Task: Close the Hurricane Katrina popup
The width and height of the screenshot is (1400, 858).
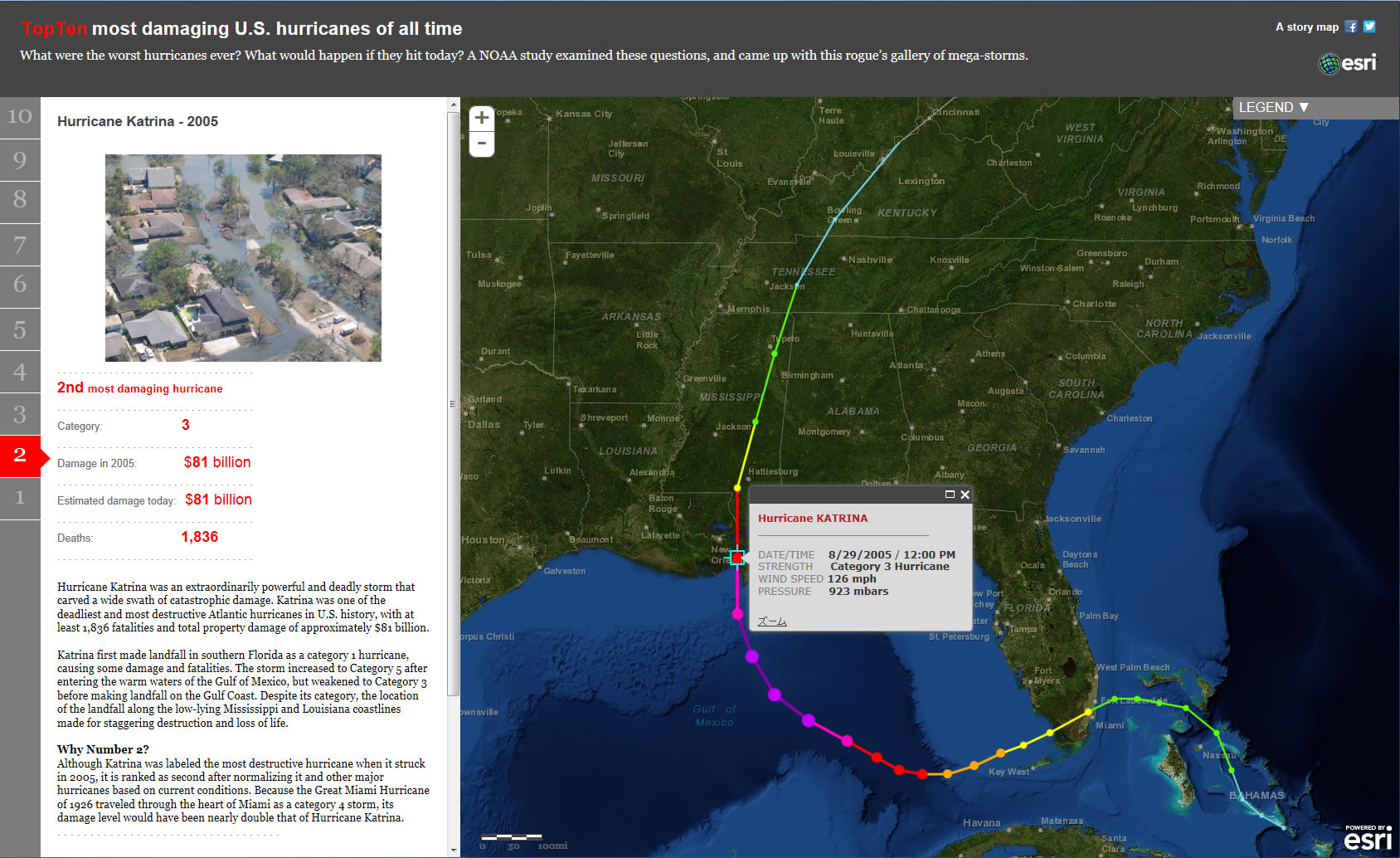Action: [x=965, y=495]
